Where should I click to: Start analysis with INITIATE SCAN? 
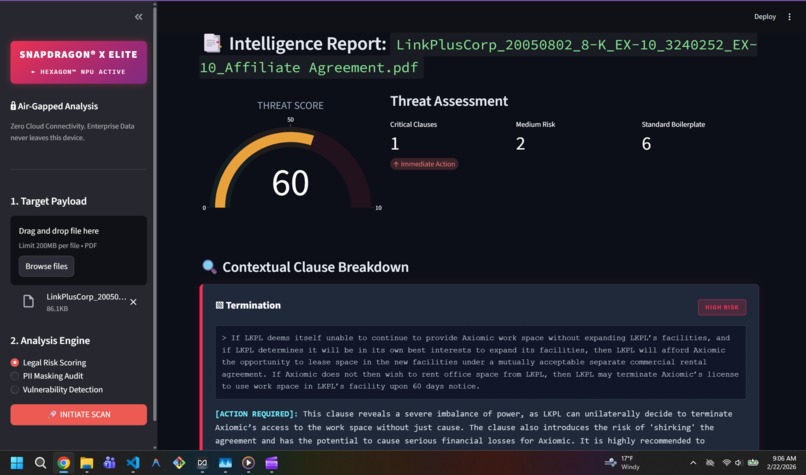point(79,414)
